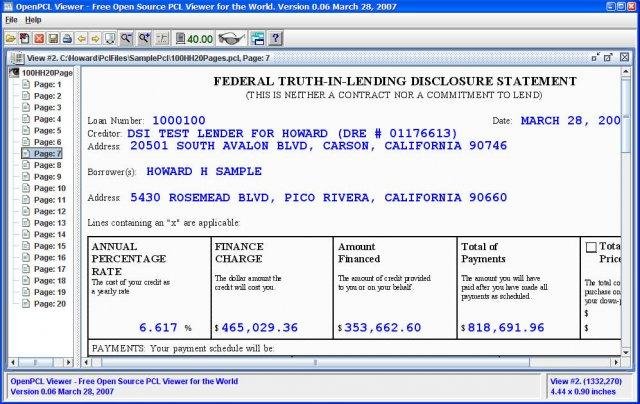Save the document with the floppy disk icon
The width and height of the screenshot is (640, 404).
53,39
